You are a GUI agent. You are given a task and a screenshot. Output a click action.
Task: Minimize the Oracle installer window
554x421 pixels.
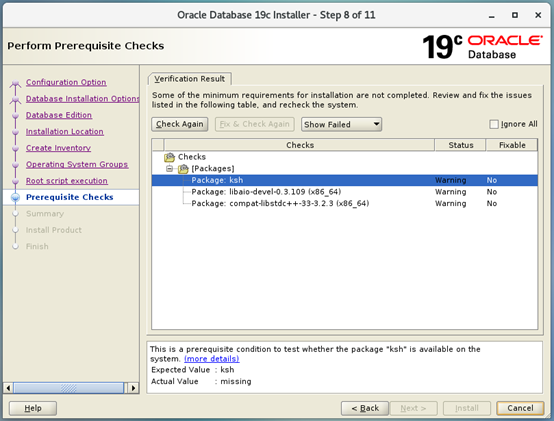click(491, 16)
